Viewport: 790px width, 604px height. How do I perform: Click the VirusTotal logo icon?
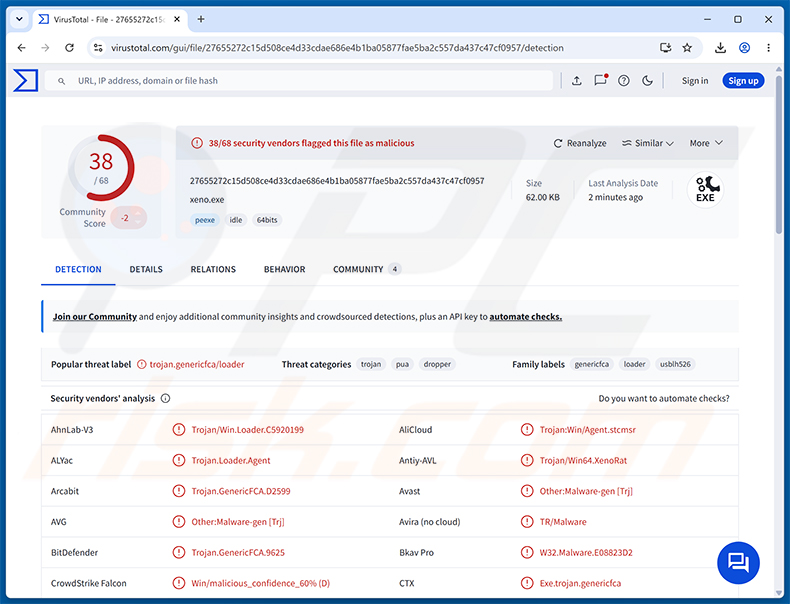pyautogui.click(x=26, y=81)
